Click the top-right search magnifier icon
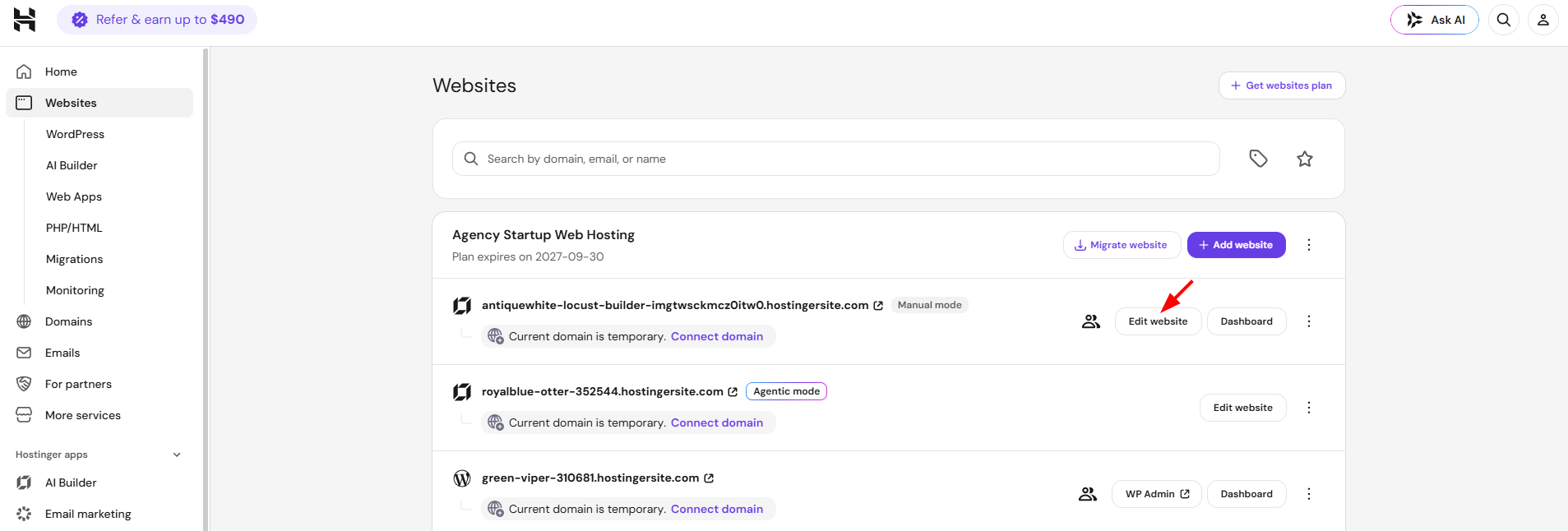The image size is (1568, 531). [1504, 20]
